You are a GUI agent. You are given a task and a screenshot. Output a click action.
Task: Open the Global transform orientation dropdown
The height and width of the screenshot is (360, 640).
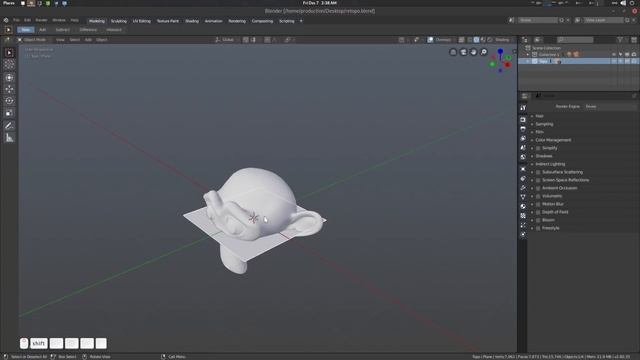(228, 40)
